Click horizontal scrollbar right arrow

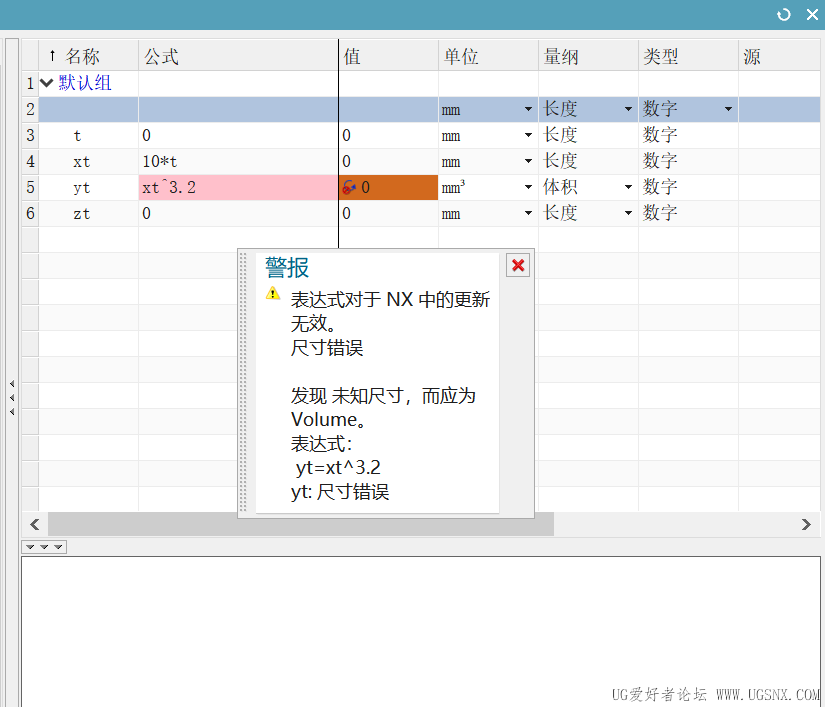click(806, 524)
